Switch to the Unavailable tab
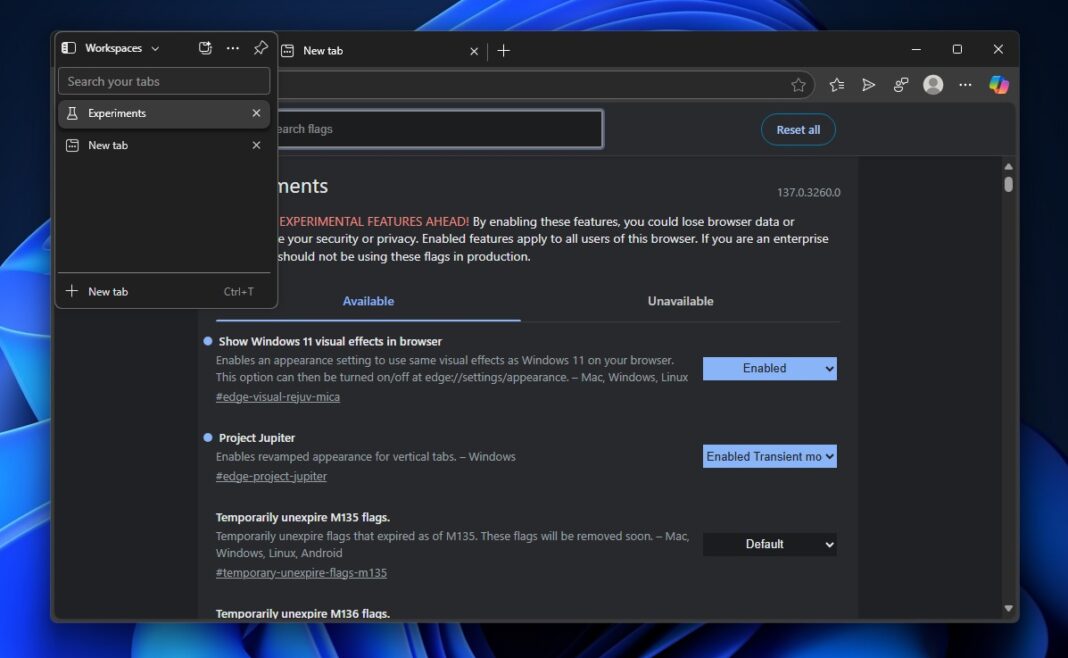This screenshot has width=1068, height=658. tap(680, 300)
